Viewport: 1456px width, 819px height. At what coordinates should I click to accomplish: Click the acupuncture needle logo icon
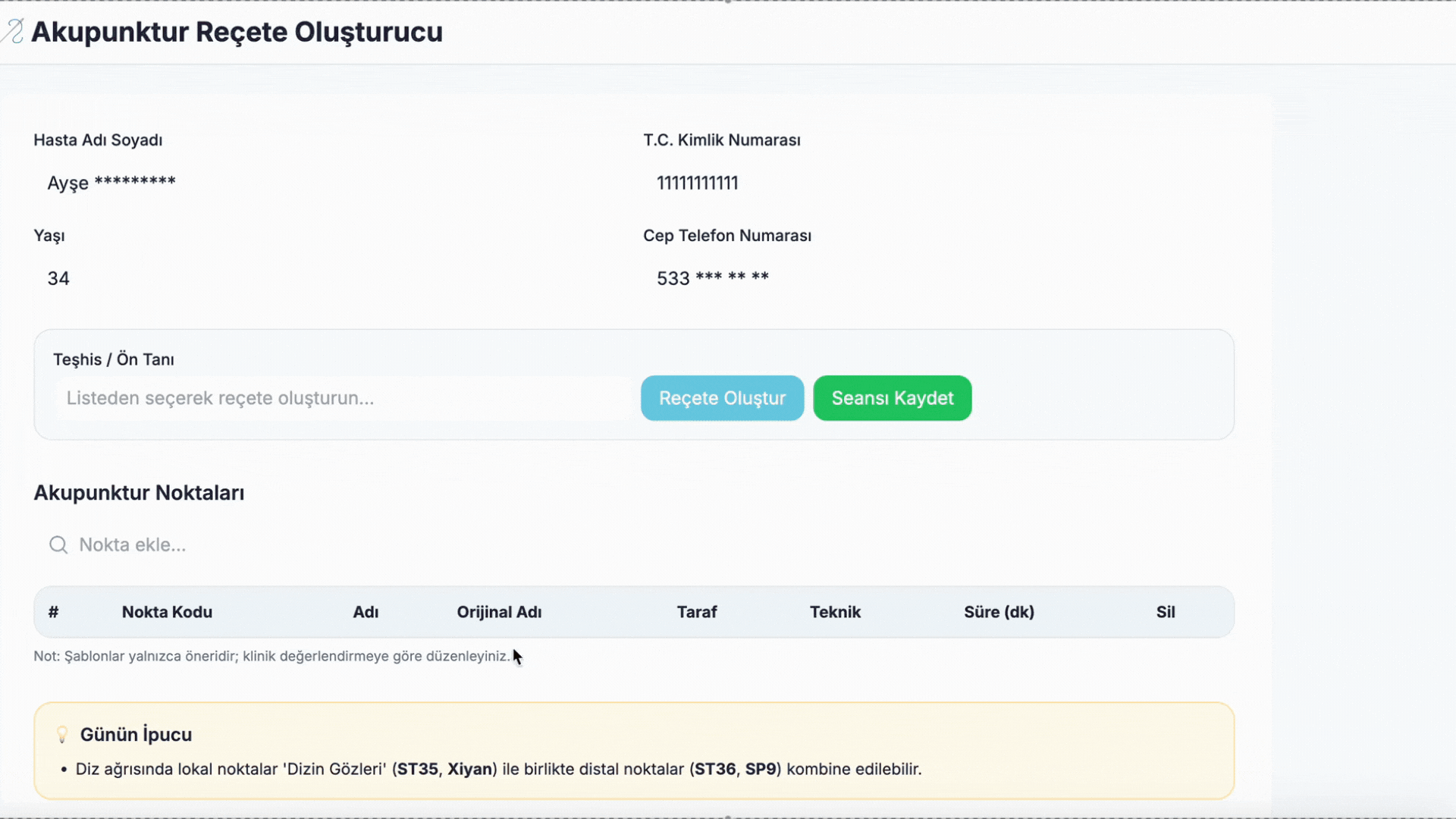[x=13, y=32]
